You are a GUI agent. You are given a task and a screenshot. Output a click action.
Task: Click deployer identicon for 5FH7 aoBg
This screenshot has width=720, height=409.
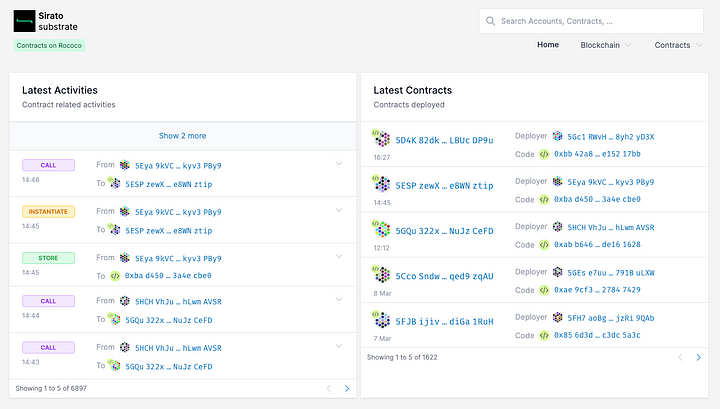click(556, 317)
